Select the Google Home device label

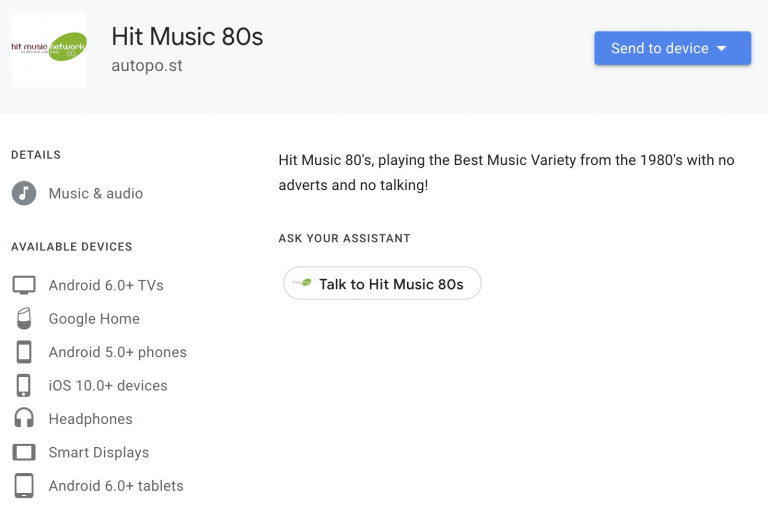coord(94,319)
